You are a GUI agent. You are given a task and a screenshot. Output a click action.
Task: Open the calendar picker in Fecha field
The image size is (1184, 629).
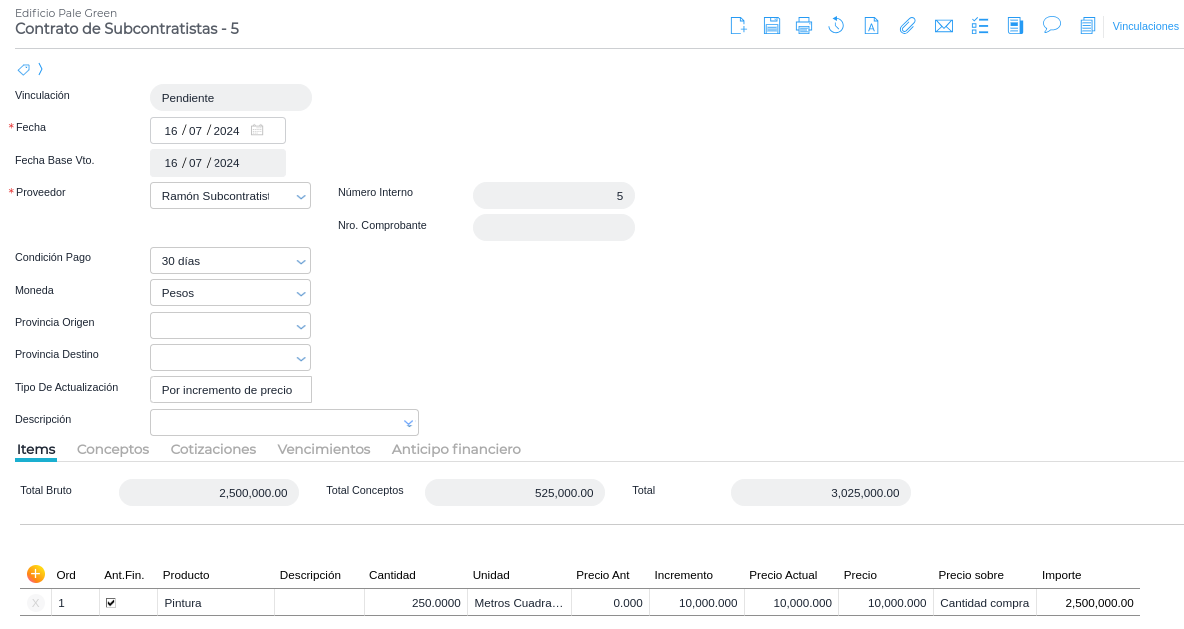pyautogui.click(x=257, y=130)
